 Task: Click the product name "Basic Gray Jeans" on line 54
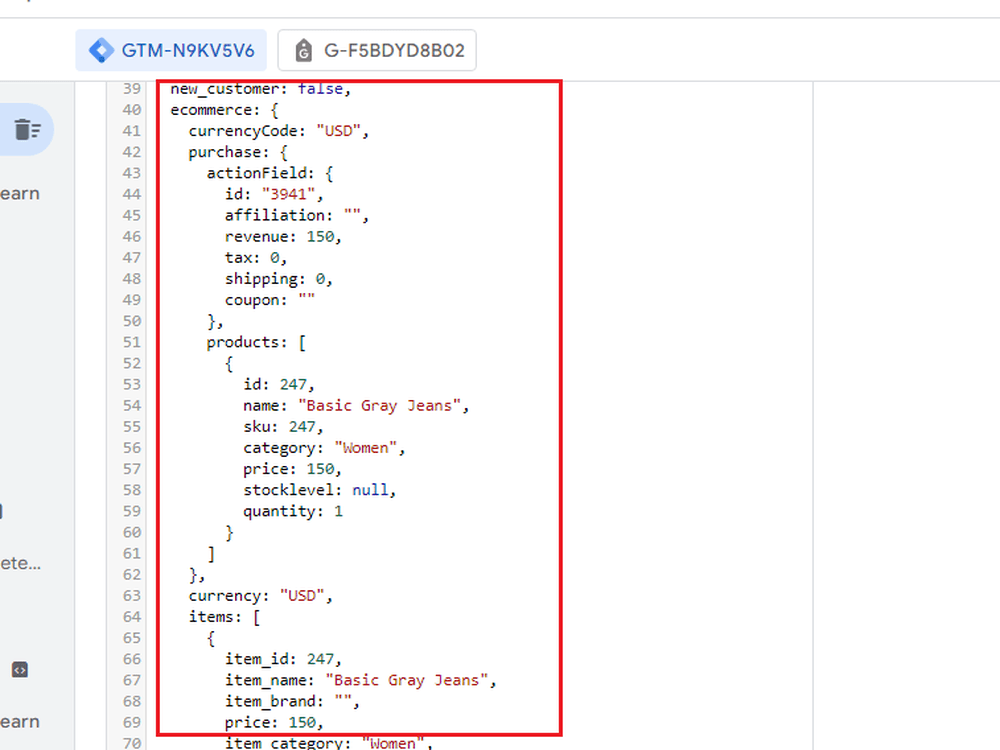379,406
